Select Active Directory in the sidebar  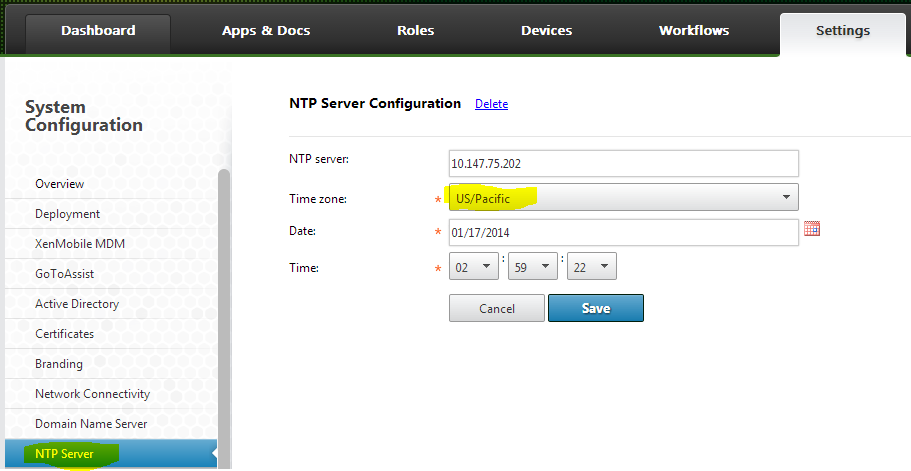[x=77, y=304]
